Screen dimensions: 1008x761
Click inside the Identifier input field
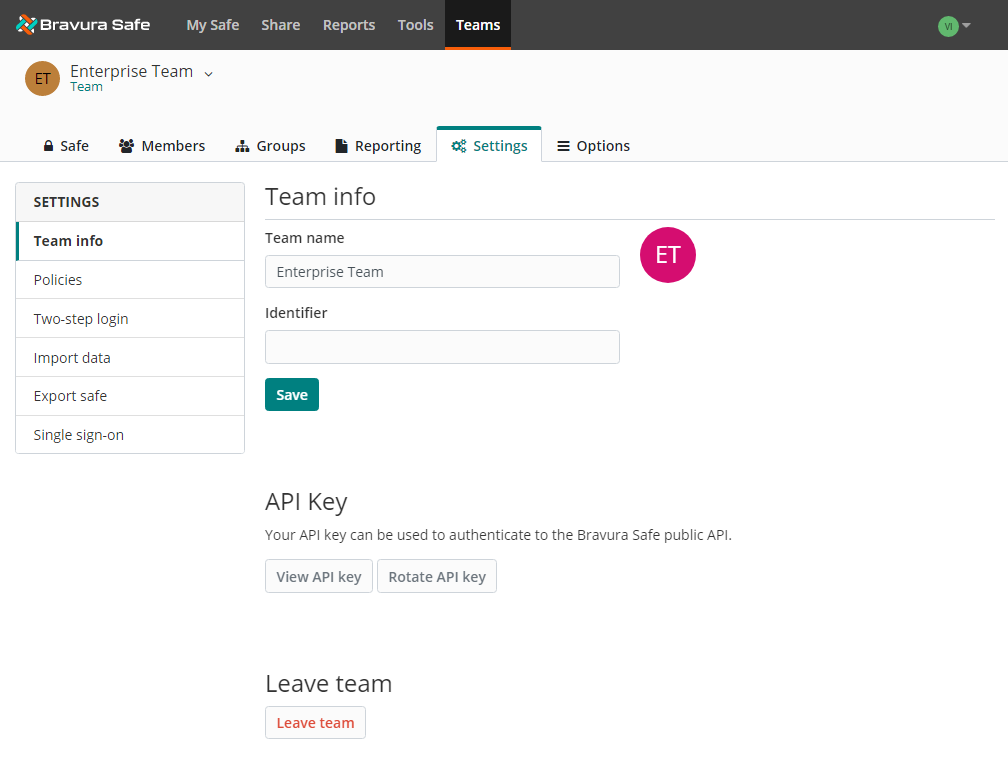(442, 347)
